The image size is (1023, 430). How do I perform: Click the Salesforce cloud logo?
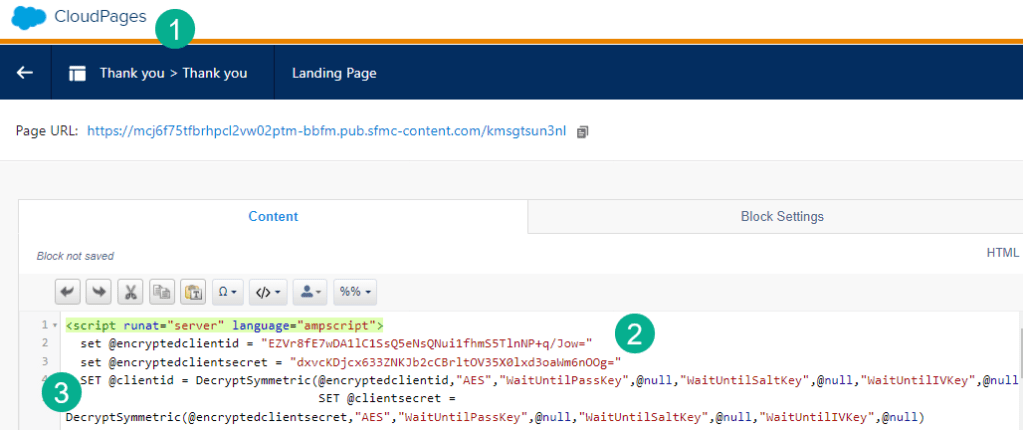(28, 17)
